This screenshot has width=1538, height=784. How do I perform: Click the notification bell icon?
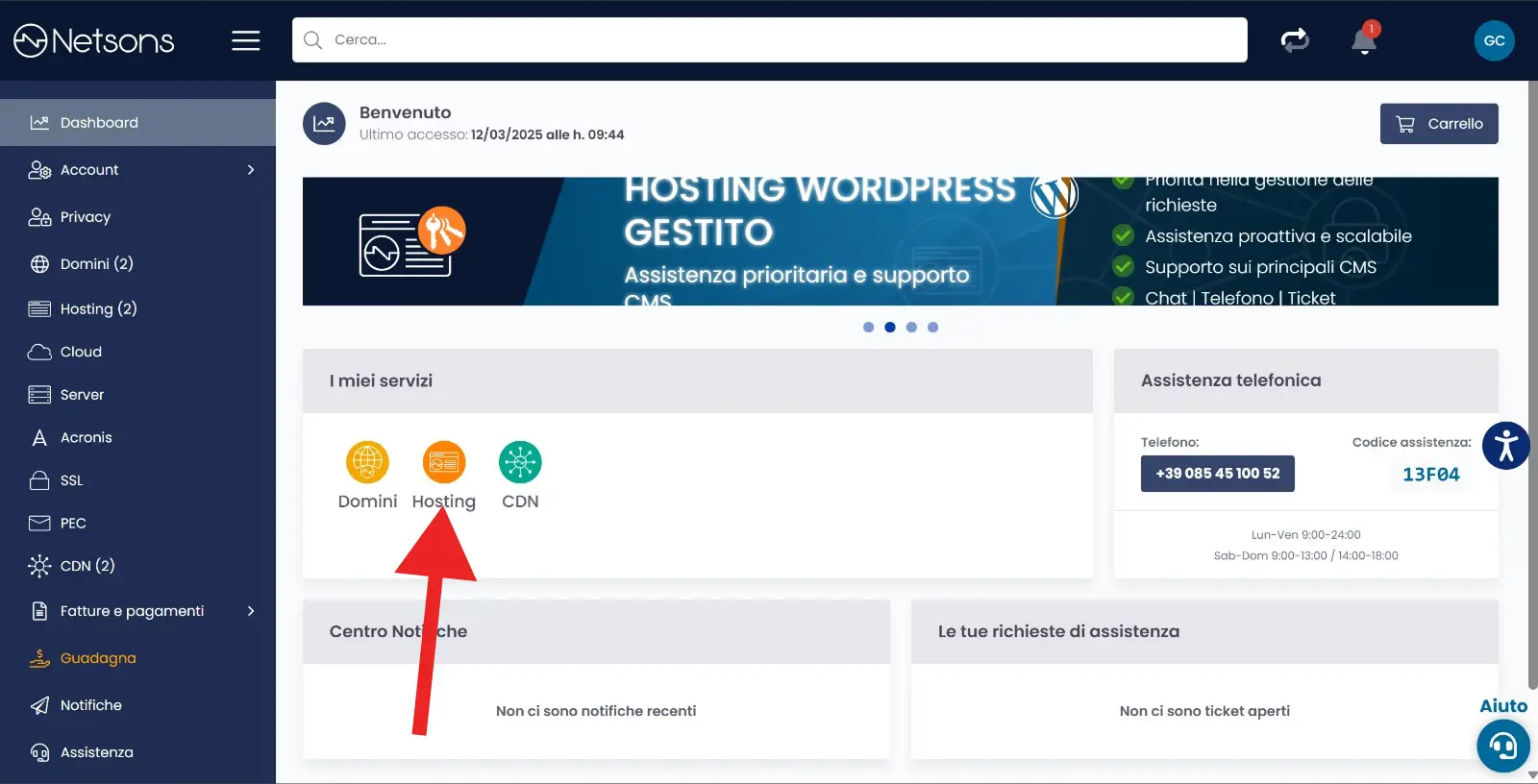click(x=1363, y=41)
